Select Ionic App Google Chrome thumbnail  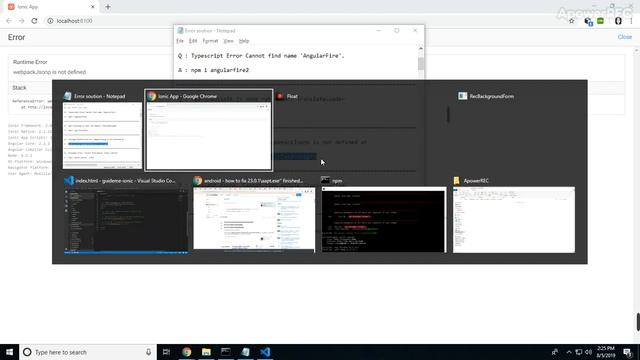click(209, 136)
